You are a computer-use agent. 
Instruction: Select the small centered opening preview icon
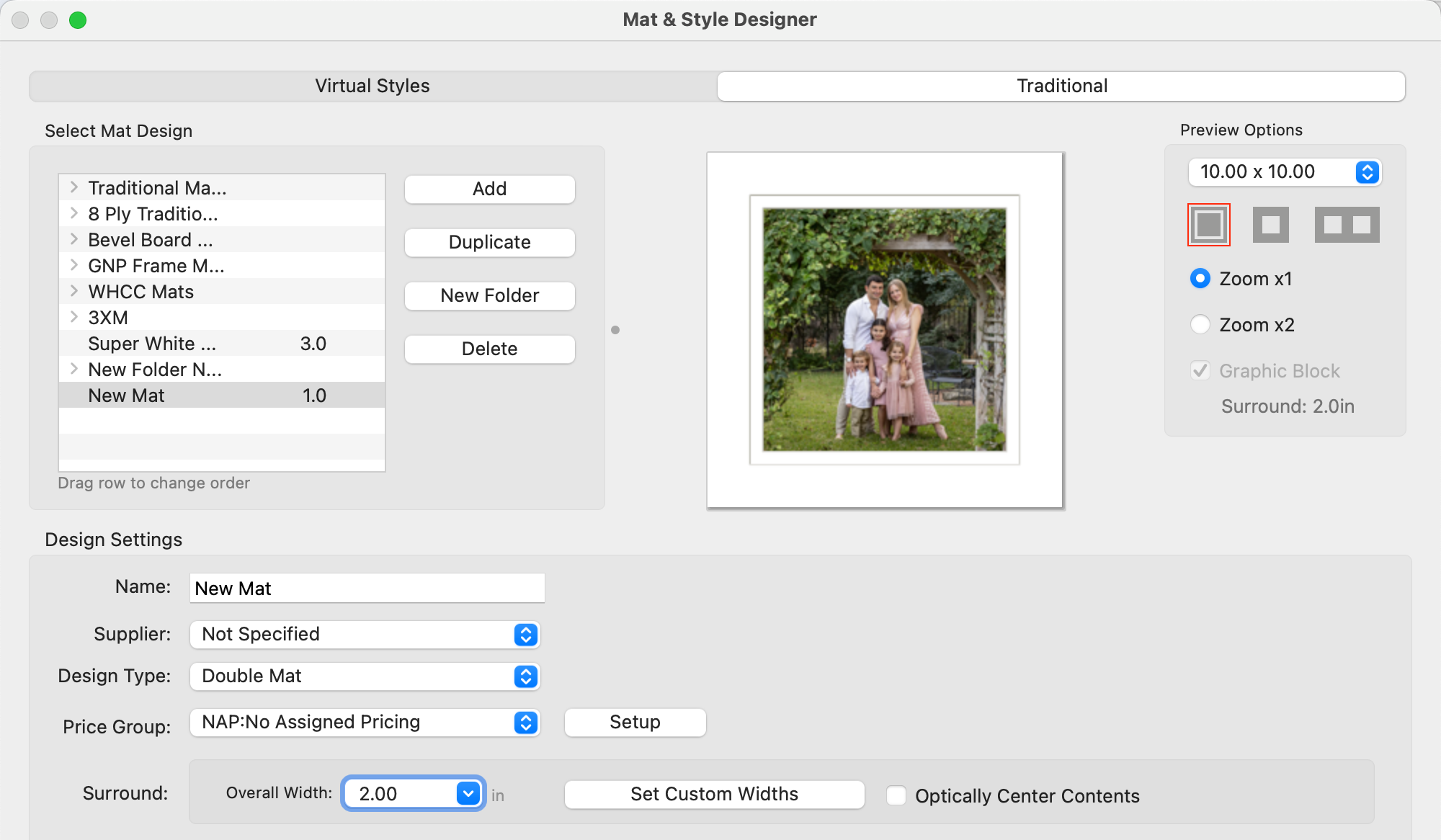[x=1270, y=225]
